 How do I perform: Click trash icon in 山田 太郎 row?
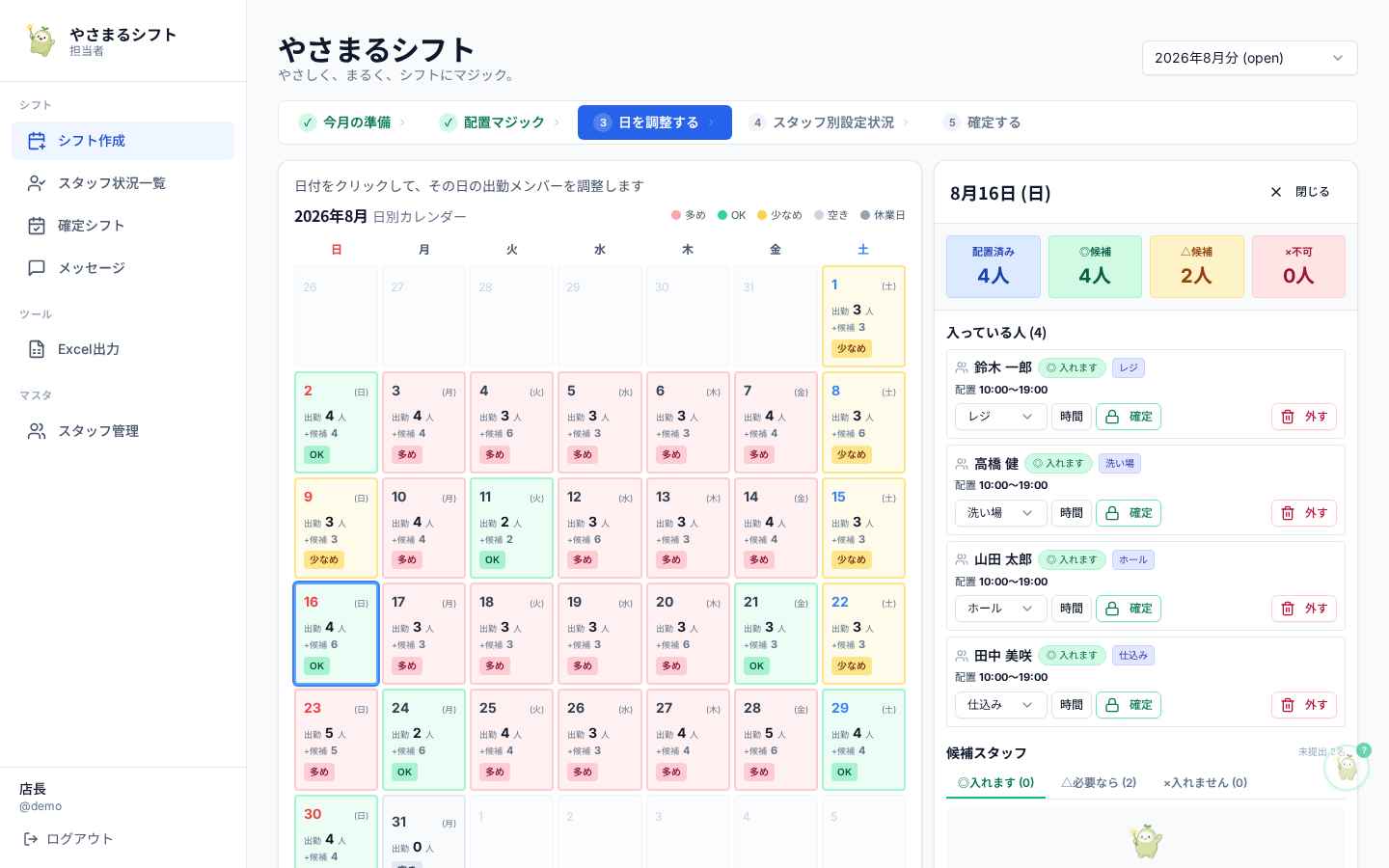(1288, 609)
